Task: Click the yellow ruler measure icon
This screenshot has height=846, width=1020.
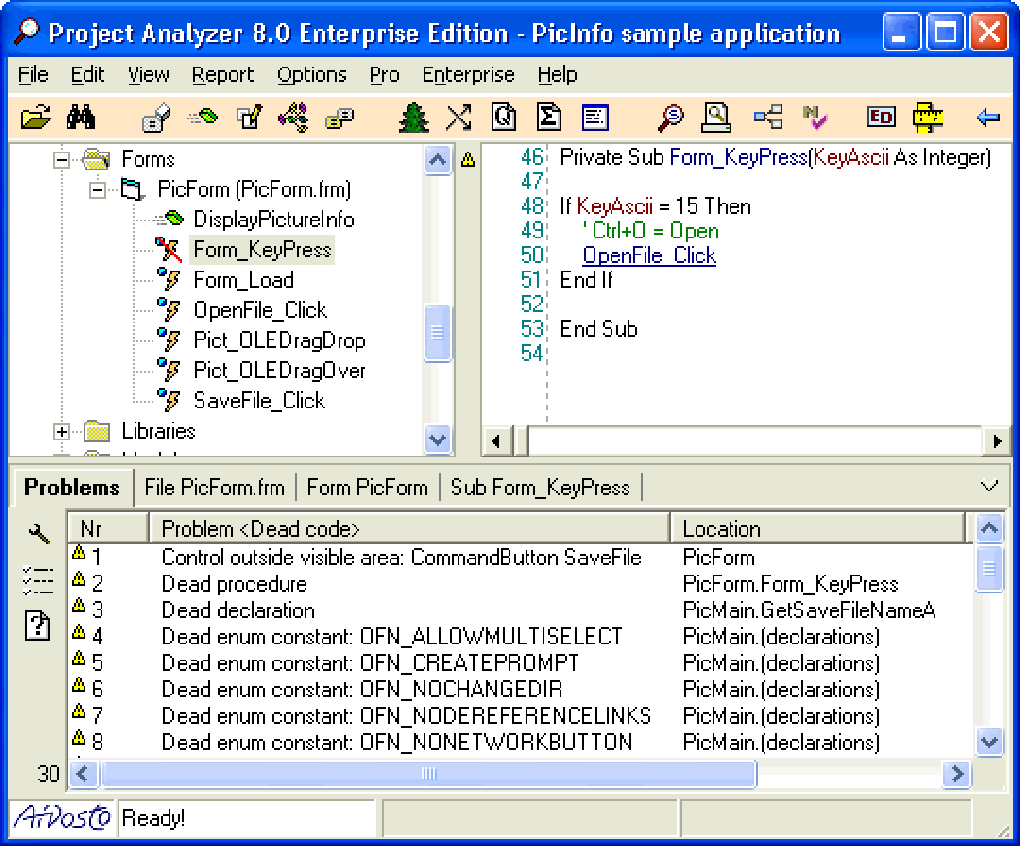Action: point(928,118)
